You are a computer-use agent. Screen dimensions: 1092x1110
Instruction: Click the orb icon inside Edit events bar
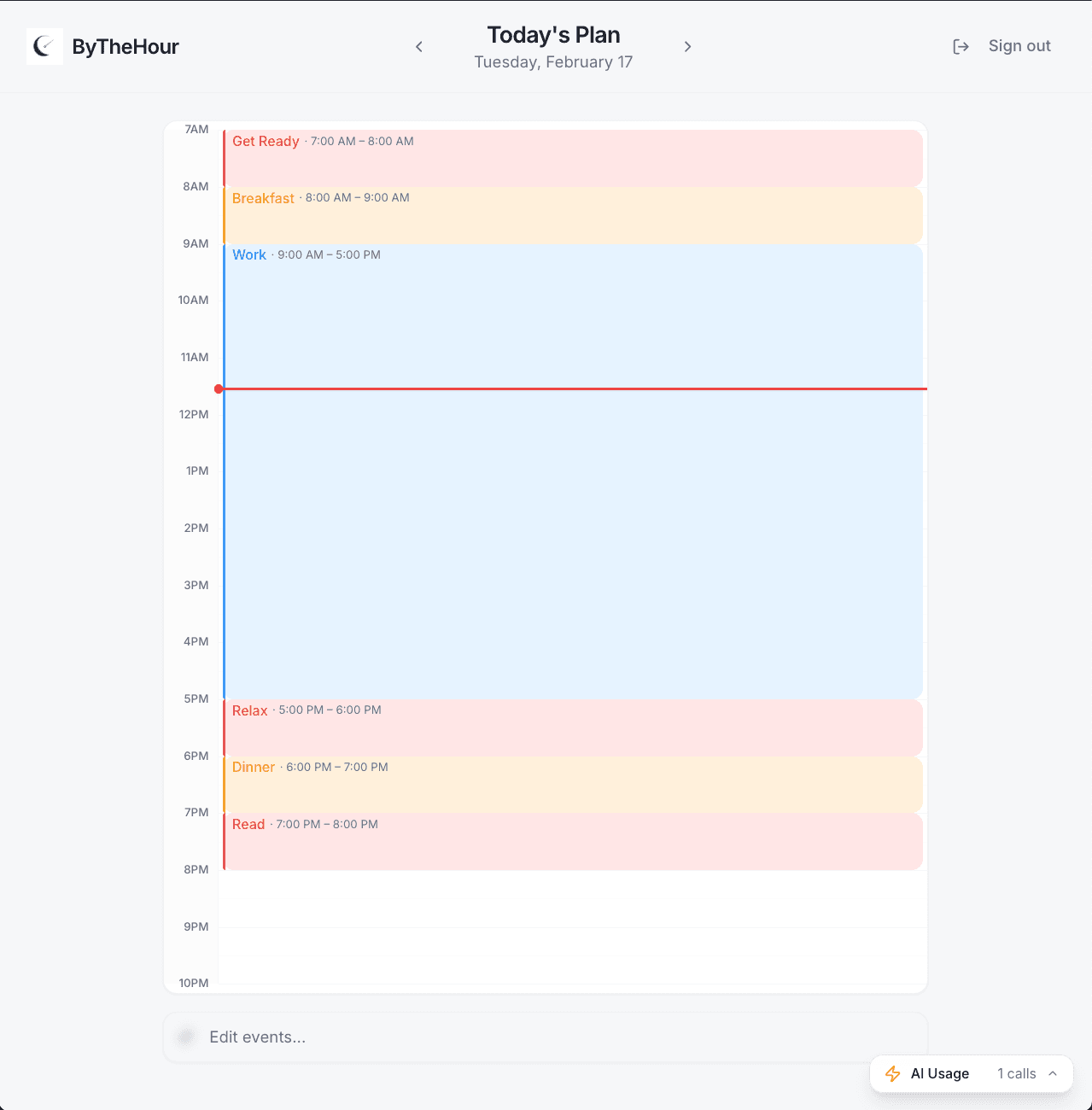pyautogui.click(x=185, y=1037)
